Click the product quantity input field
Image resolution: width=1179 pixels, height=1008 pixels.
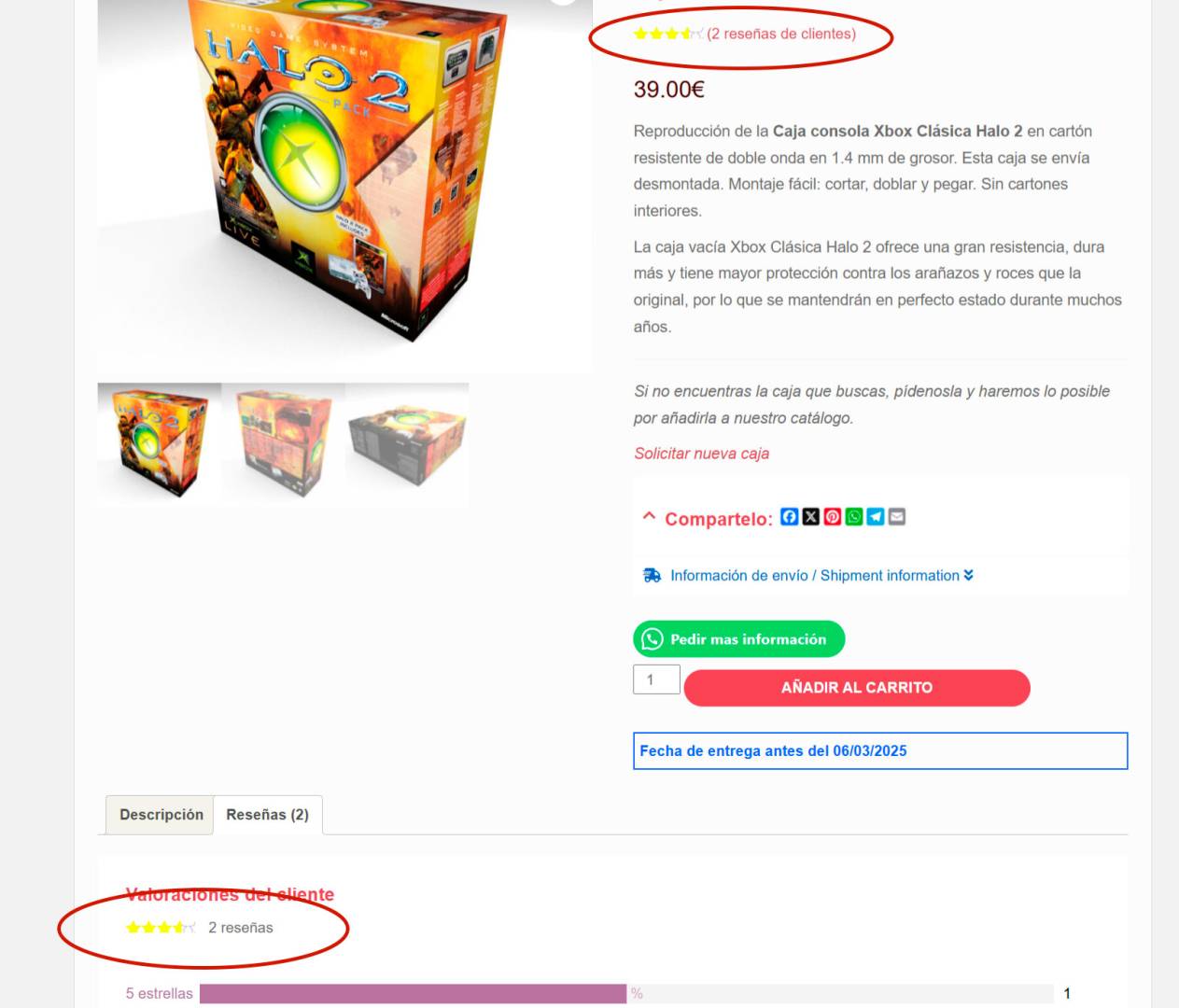(x=656, y=679)
